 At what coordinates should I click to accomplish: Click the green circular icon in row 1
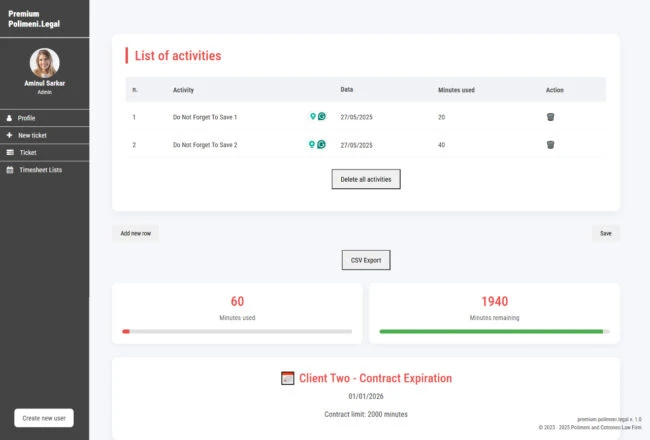click(x=322, y=117)
